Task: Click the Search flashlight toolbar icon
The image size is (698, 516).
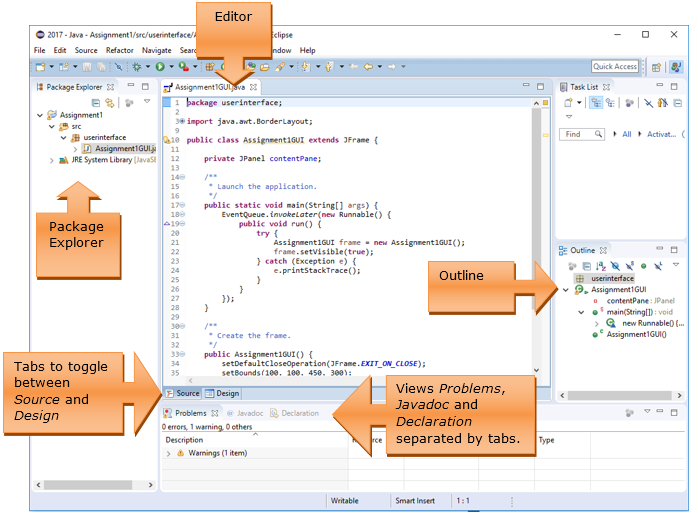Action: [280, 67]
